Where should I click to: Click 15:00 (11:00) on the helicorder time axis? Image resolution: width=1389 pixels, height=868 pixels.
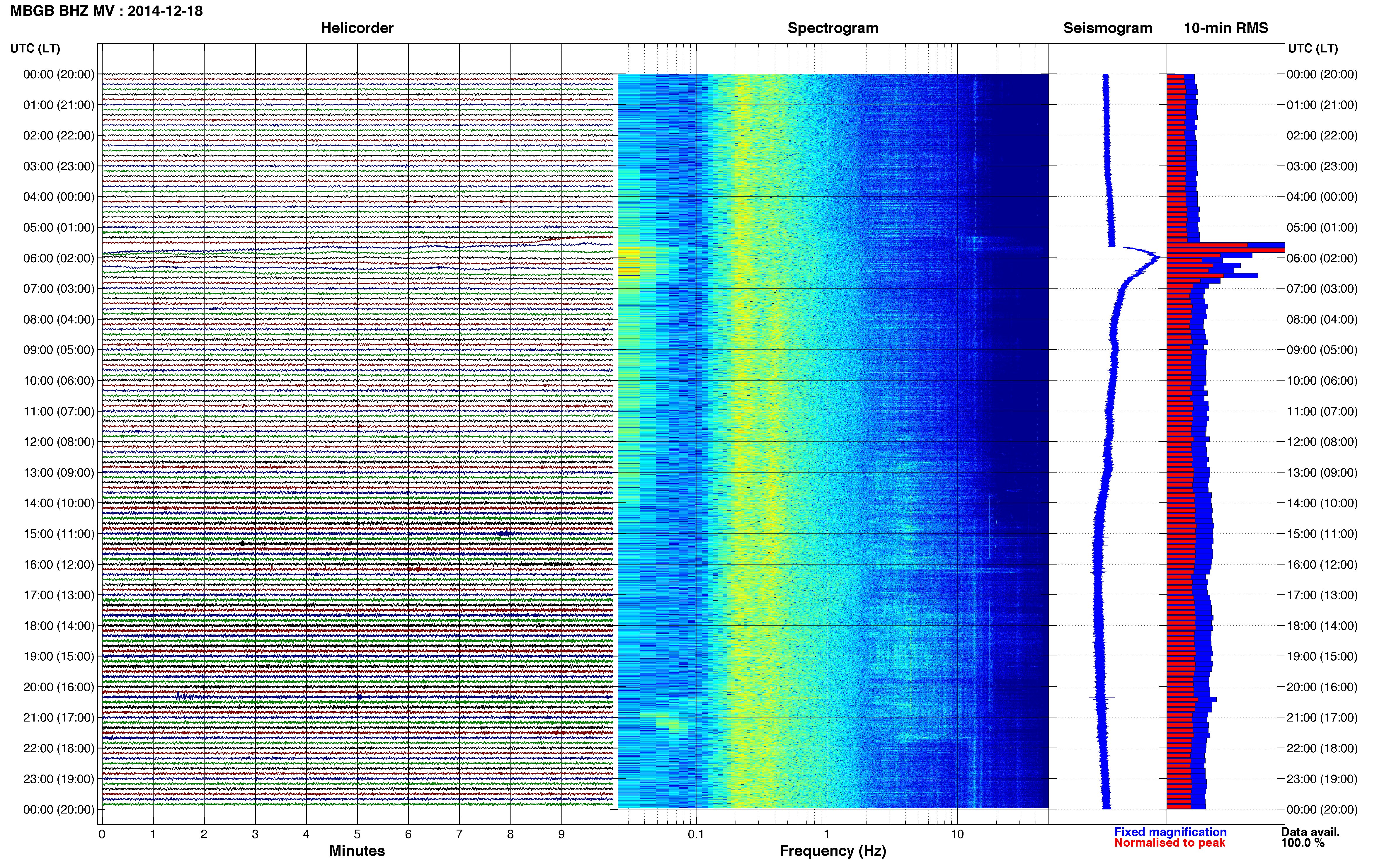pyautogui.click(x=59, y=534)
